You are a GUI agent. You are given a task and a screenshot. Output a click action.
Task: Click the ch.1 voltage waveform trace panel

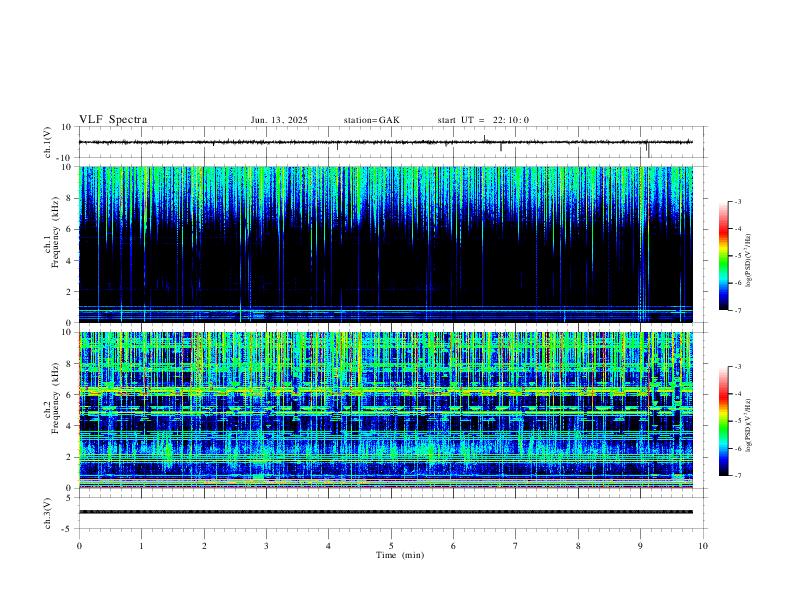click(392, 142)
